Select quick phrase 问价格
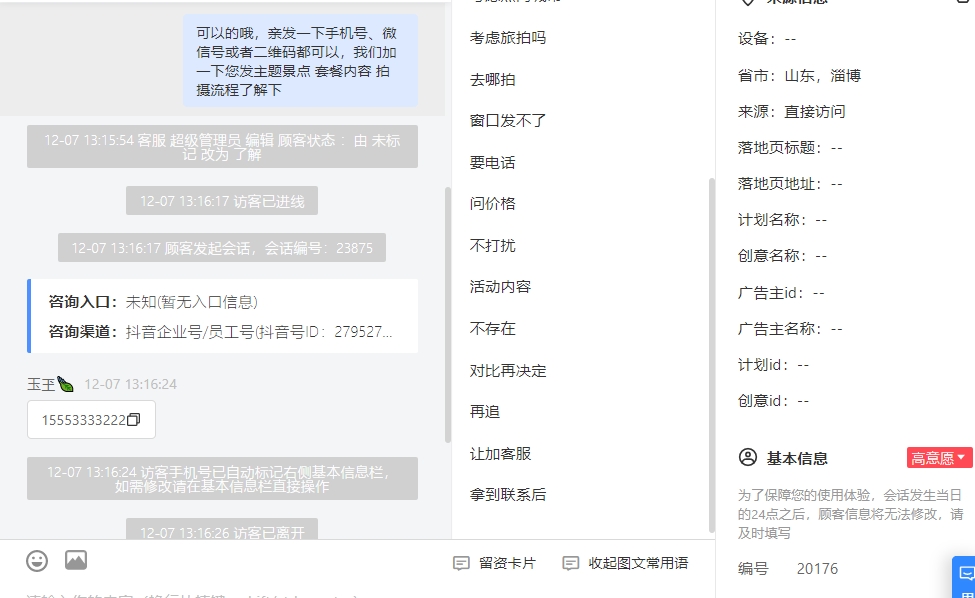The image size is (975, 598). 492,204
